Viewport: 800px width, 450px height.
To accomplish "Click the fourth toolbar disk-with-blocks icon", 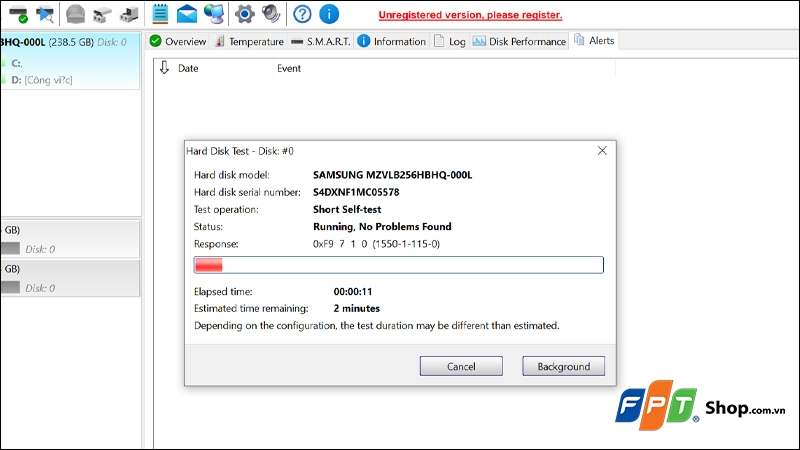I will click(102, 14).
